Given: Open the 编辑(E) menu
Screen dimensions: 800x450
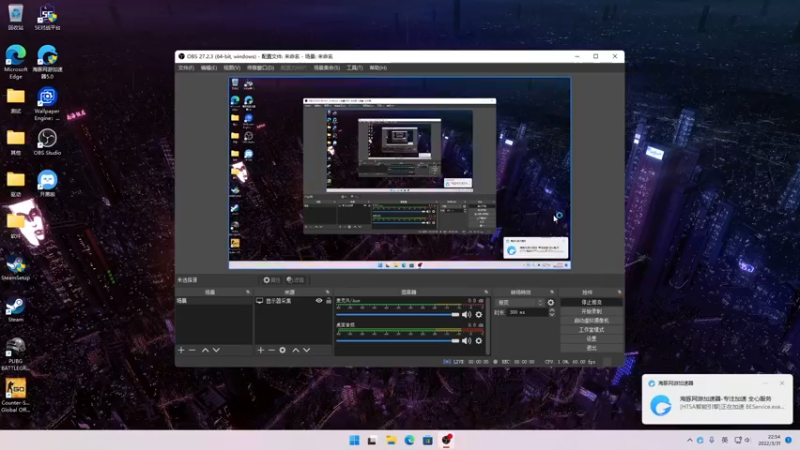Looking at the screenshot, I should click(209, 68).
